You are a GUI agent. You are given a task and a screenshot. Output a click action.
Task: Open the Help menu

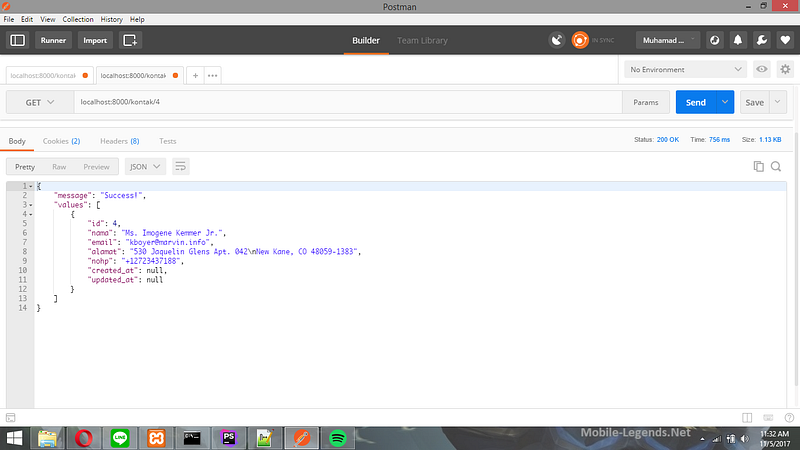[x=137, y=19]
